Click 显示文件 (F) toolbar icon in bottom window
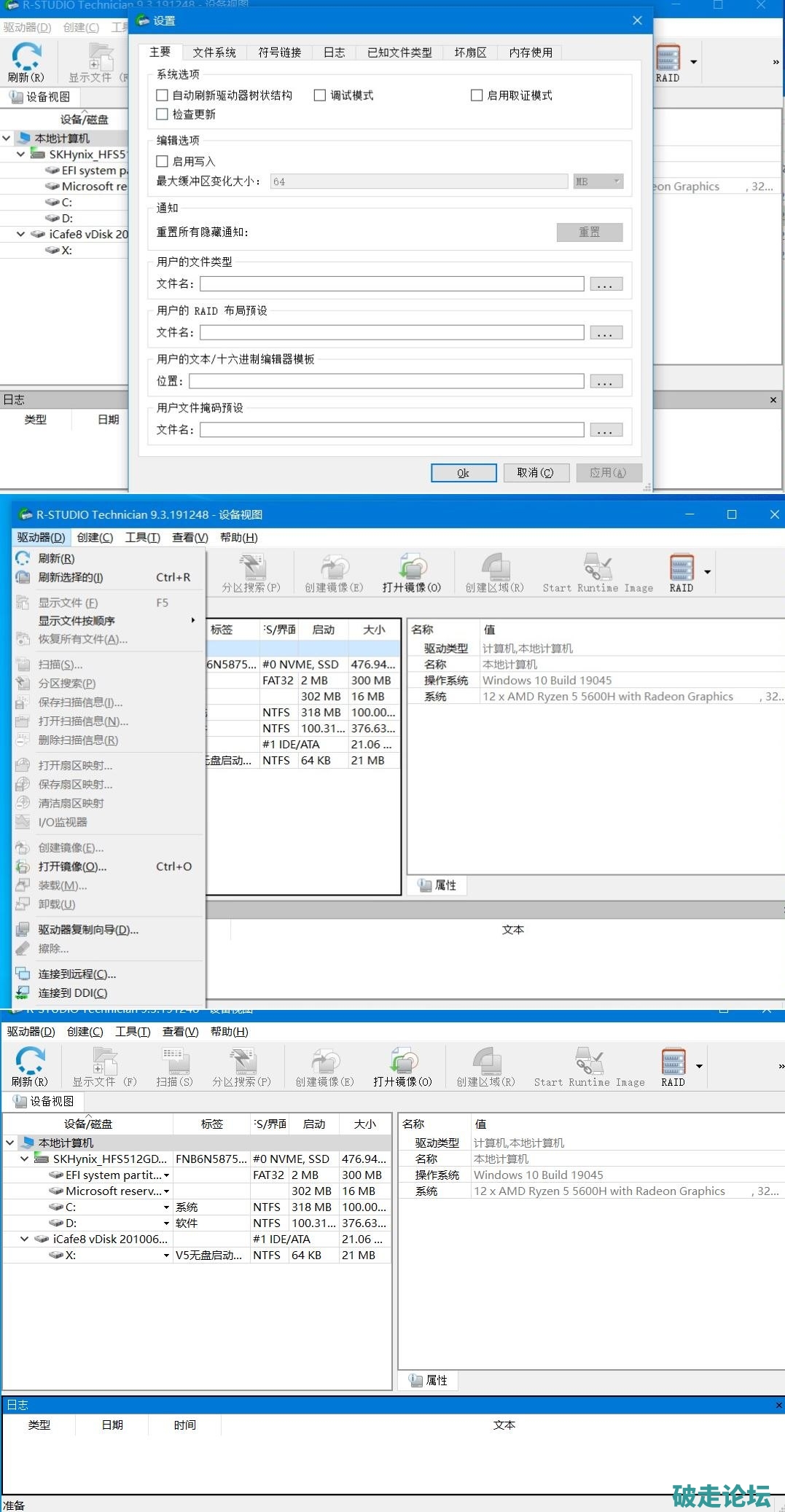The width and height of the screenshot is (785, 1512). [104, 1066]
